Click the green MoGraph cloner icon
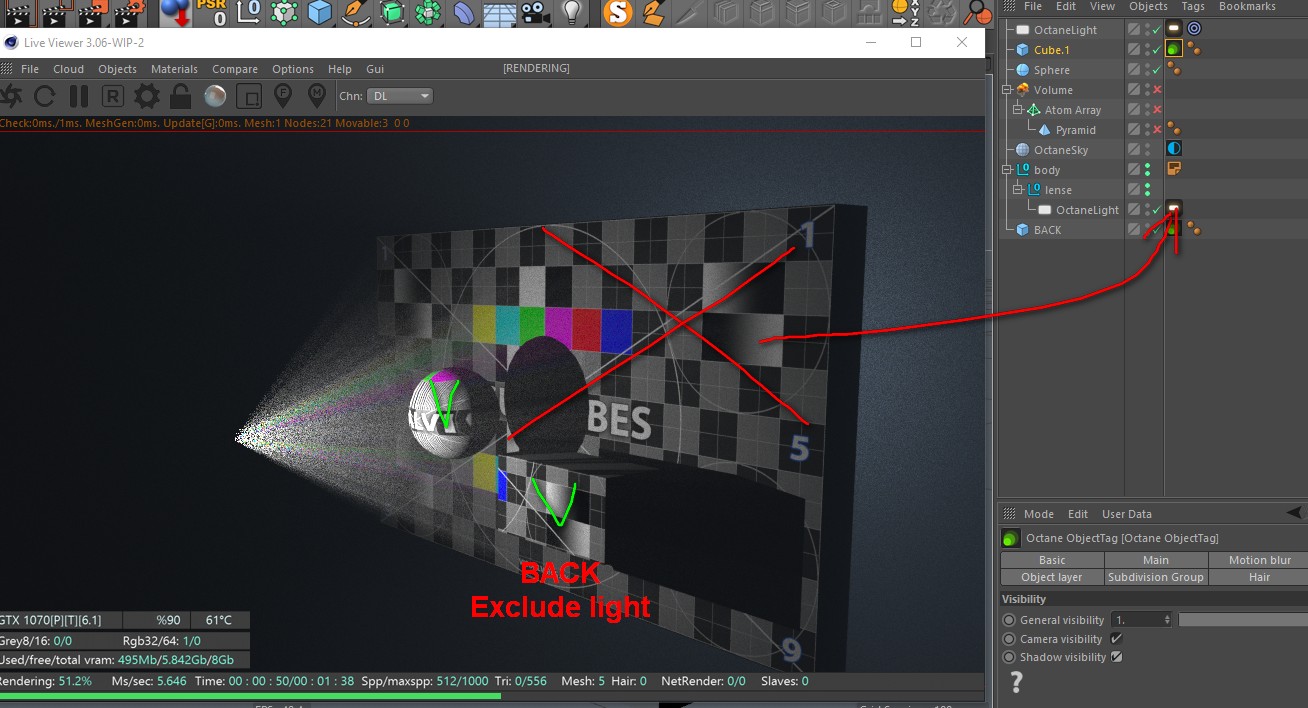This screenshot has height=708, width=1308. click(429, 12)
